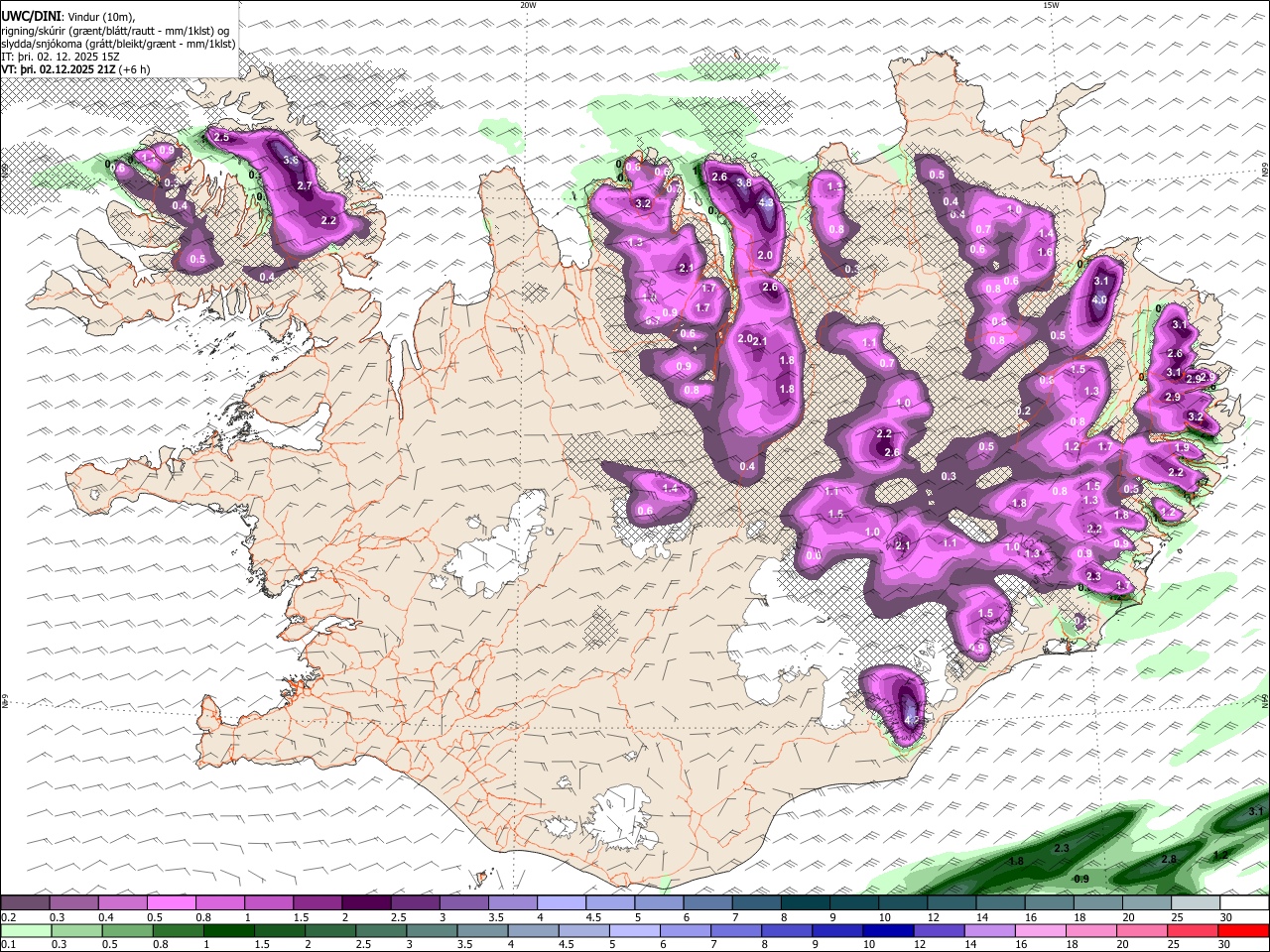Click the valid time 'VT: þri. 02.12.2025 21Z'
This screenshot has width=1270, height=952.
click(59, 69)
